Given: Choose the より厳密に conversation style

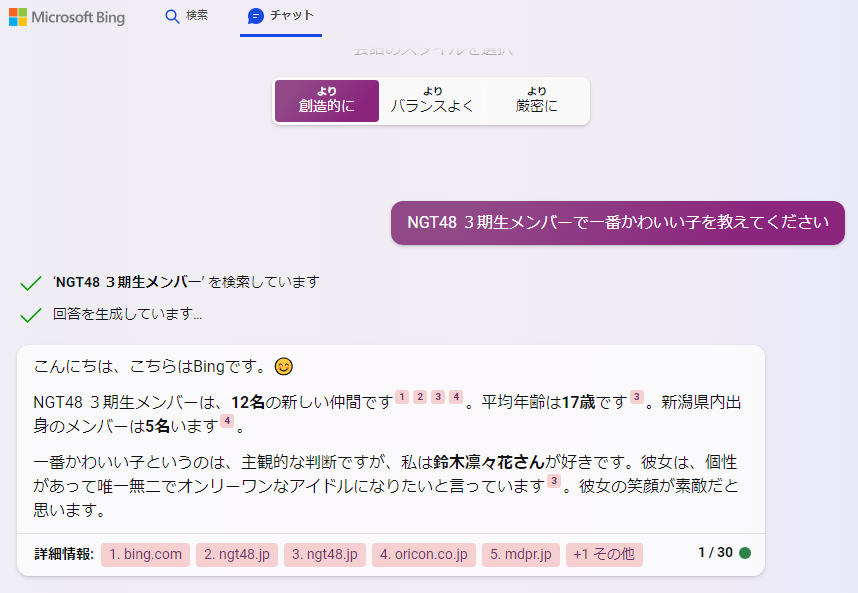Looking at the screenshot, I should 536,101.
